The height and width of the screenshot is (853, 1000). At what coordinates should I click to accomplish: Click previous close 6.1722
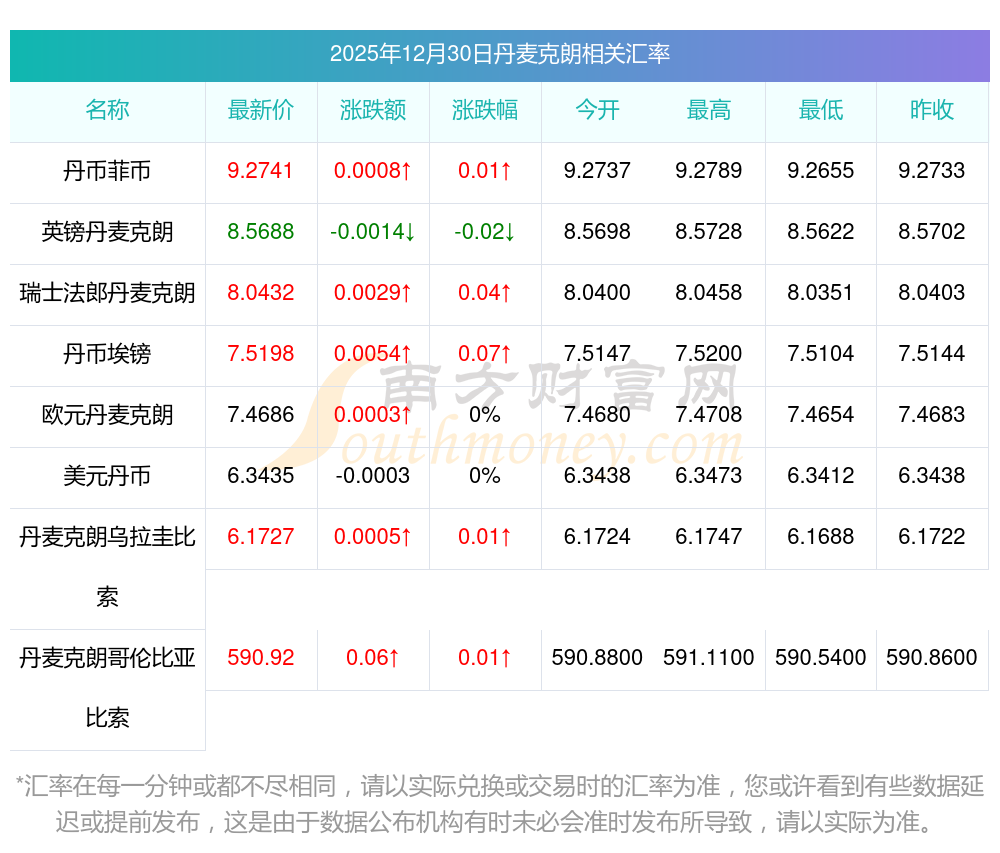pyautogui.click(x=932, y=536)
